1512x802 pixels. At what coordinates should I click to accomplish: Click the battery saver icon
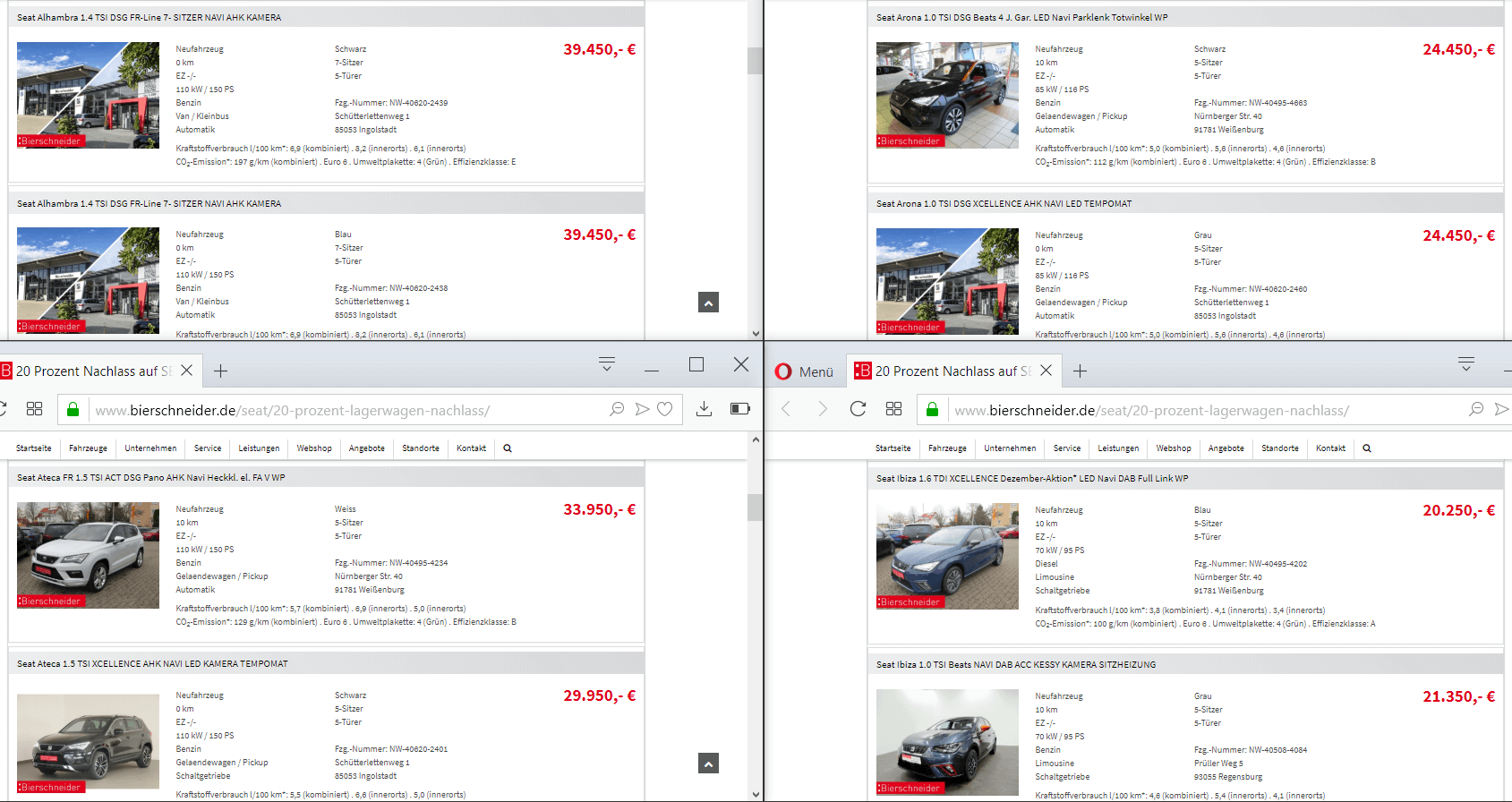coord(740,409)
